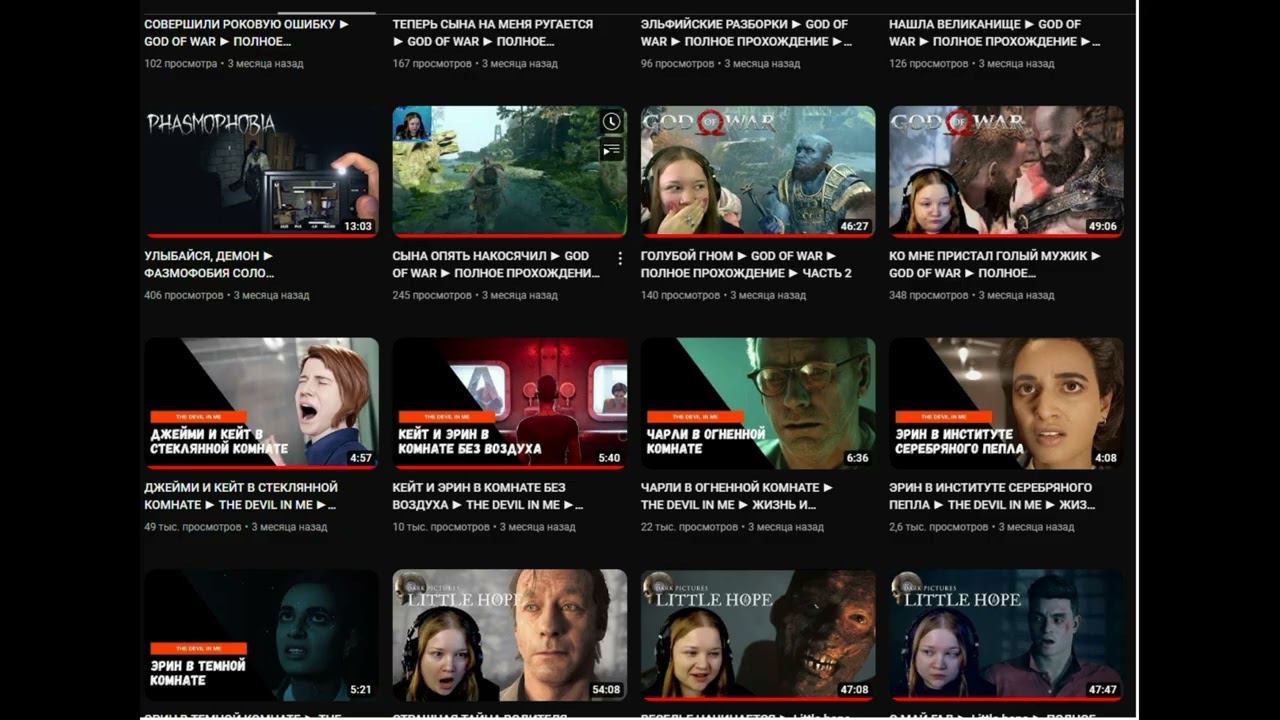Click the "167 просмотров" view count
This screenshot has height=720, width=1280.
432,63
